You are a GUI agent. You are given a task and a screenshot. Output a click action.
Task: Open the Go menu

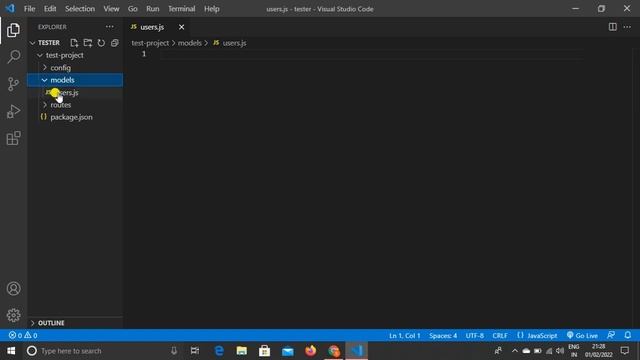click(133, 9)
